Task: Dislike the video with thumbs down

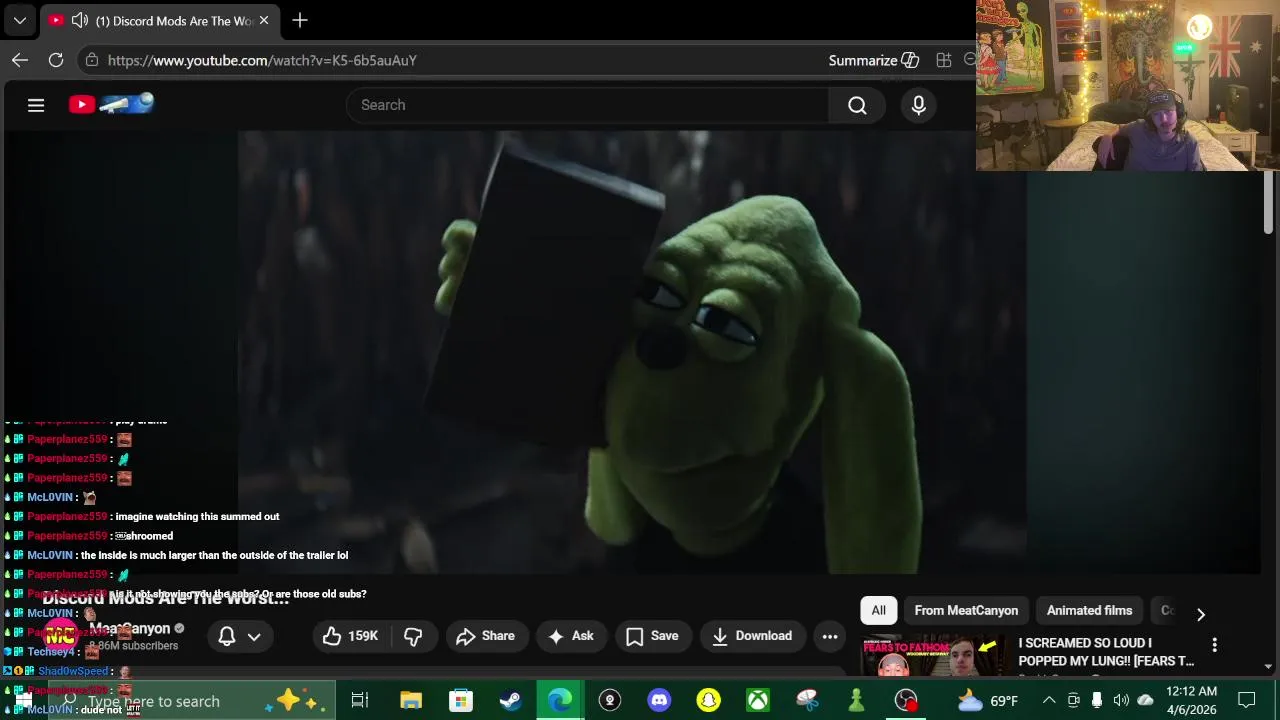Action: [x=412, y=636]
